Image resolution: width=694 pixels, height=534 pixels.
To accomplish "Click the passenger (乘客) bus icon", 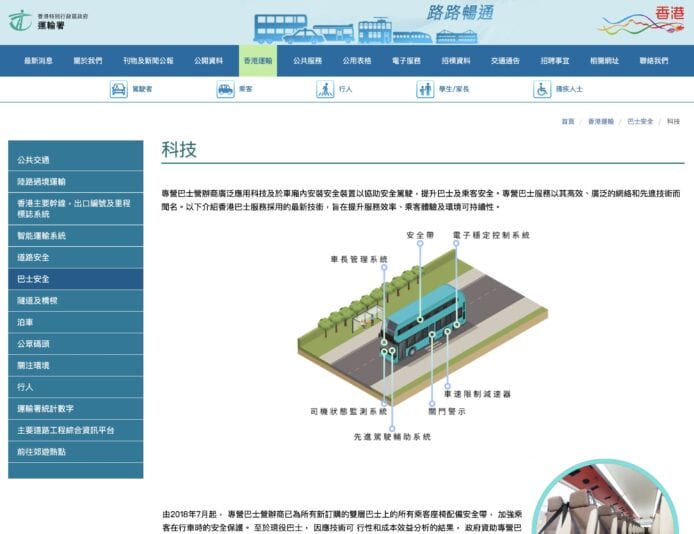I will click(225, 89).
